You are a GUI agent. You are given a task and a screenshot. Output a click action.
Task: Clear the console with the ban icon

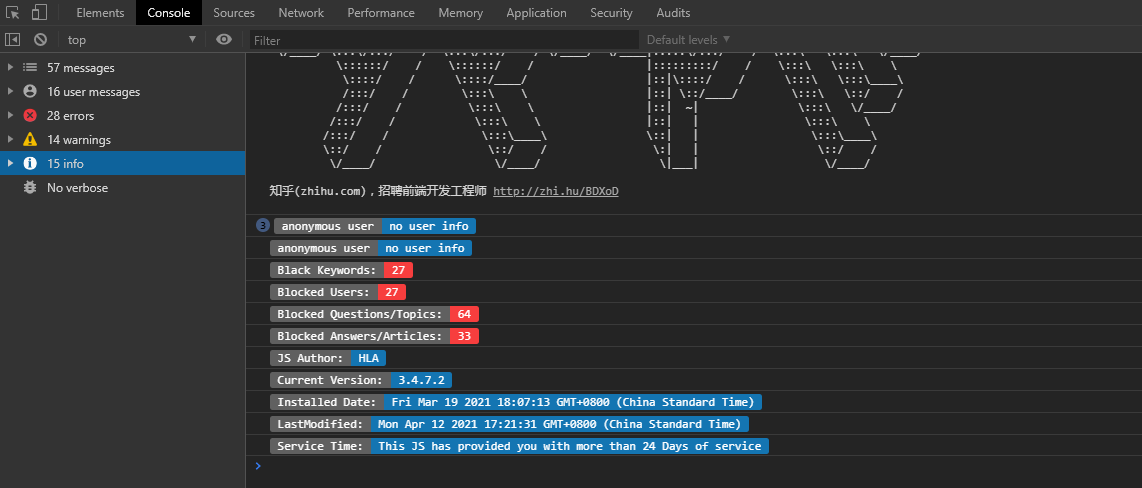(x=40, y=40)
